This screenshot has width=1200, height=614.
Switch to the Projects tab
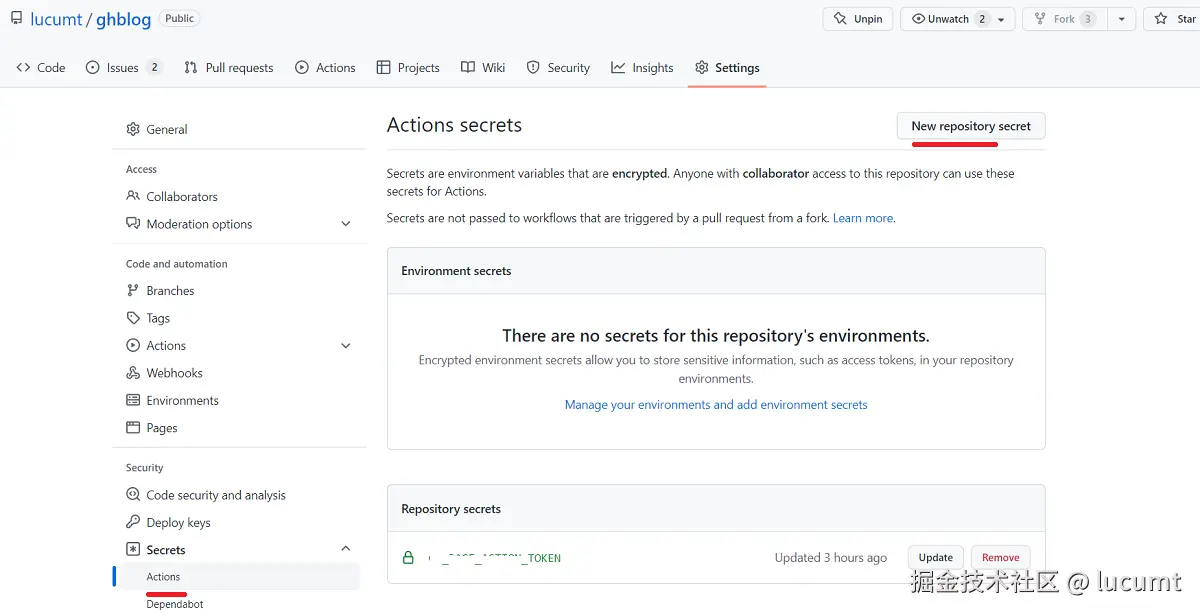tap(408, 68)
